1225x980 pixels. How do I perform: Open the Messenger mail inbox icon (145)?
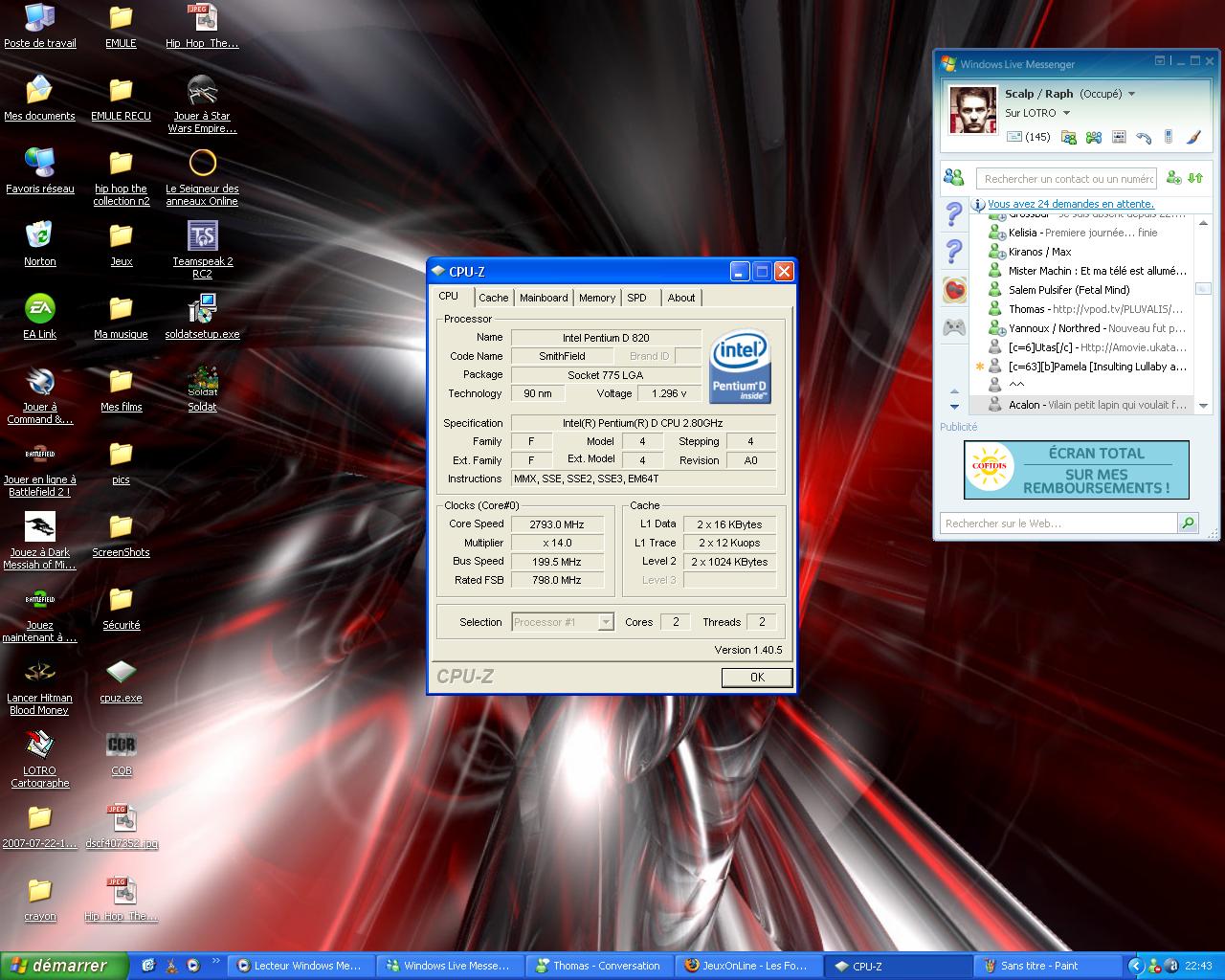click(x=1028, y=137)
